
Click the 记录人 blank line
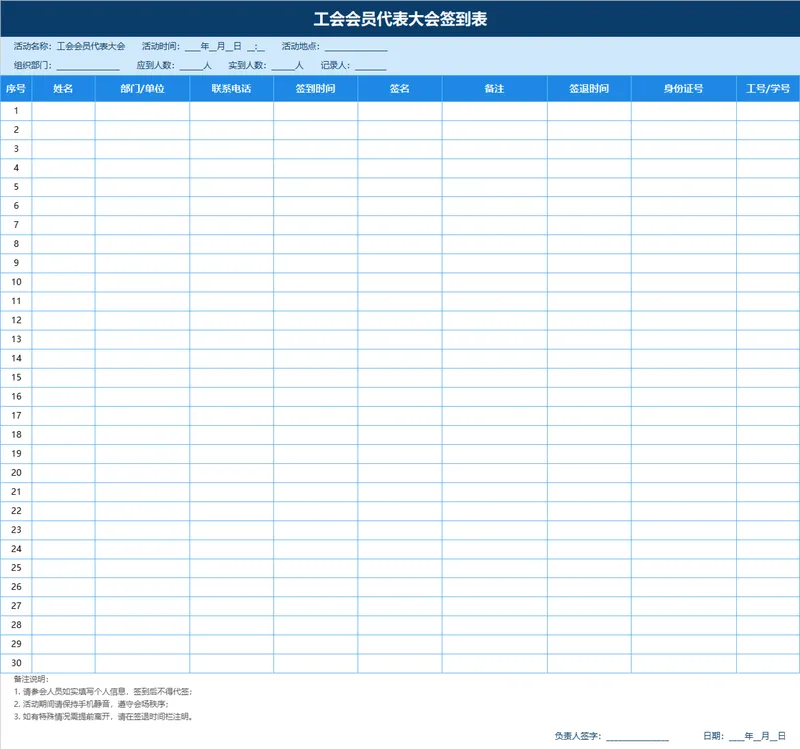pos(370,67)
